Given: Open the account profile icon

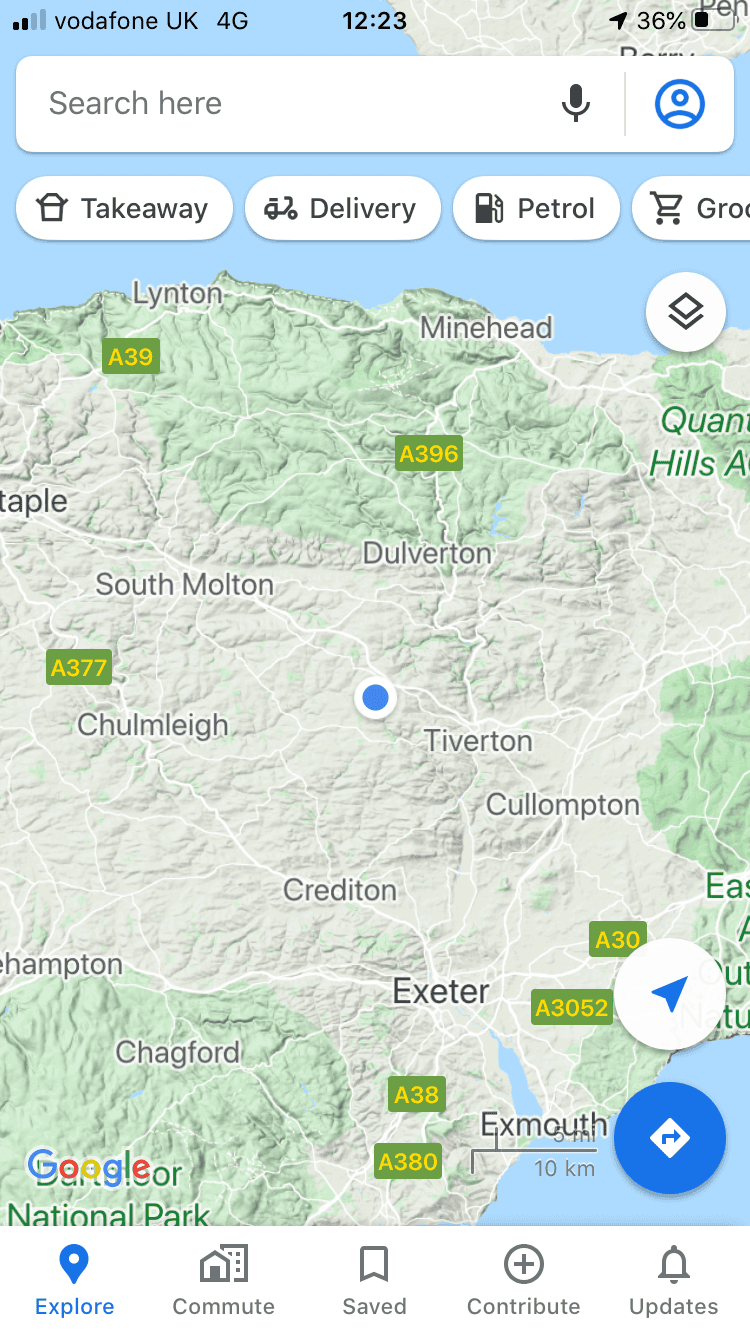Looking at the screenshot, I should (x=680, y=104).
